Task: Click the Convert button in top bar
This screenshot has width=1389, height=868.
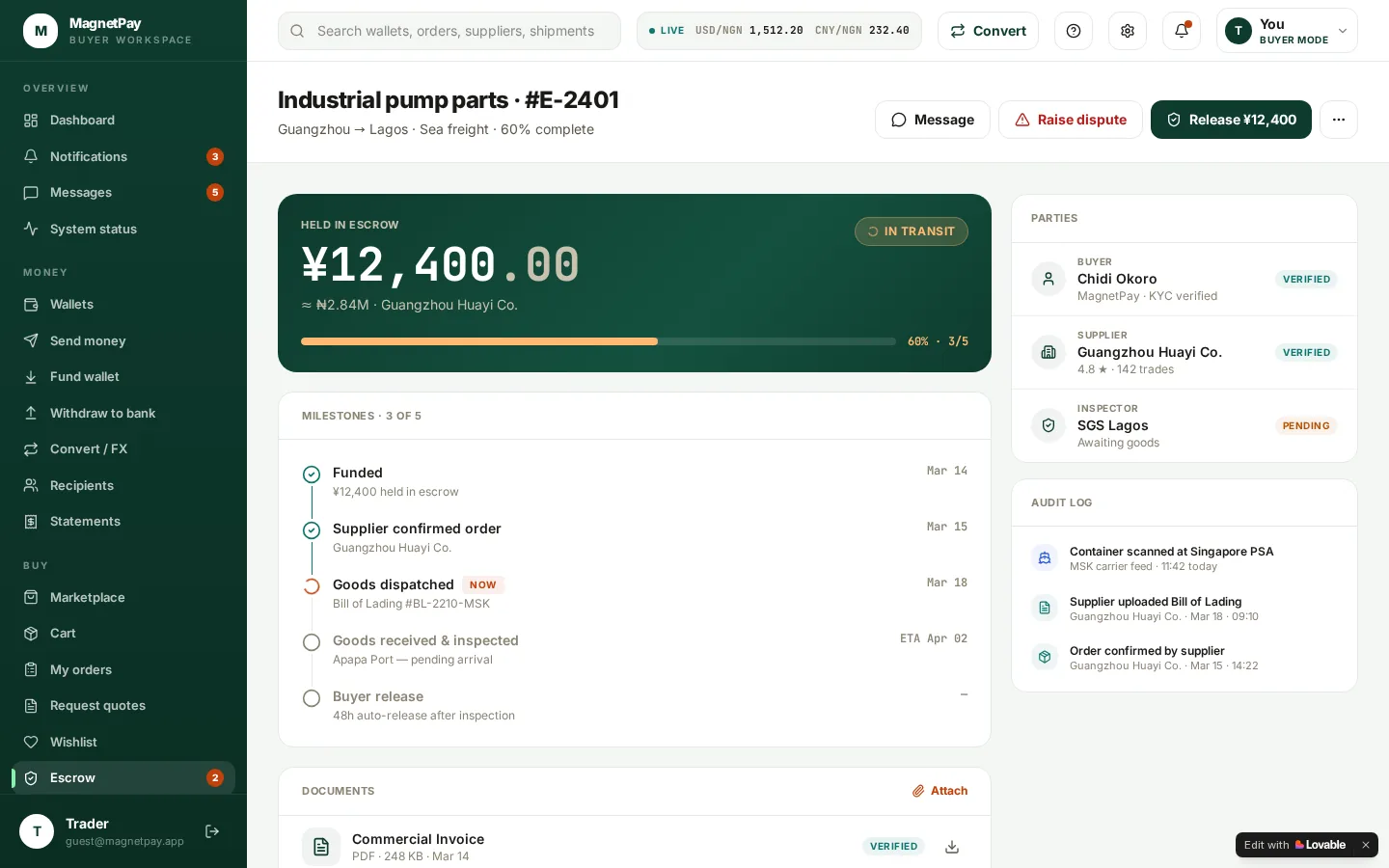Action: click(x=988, y=31)
